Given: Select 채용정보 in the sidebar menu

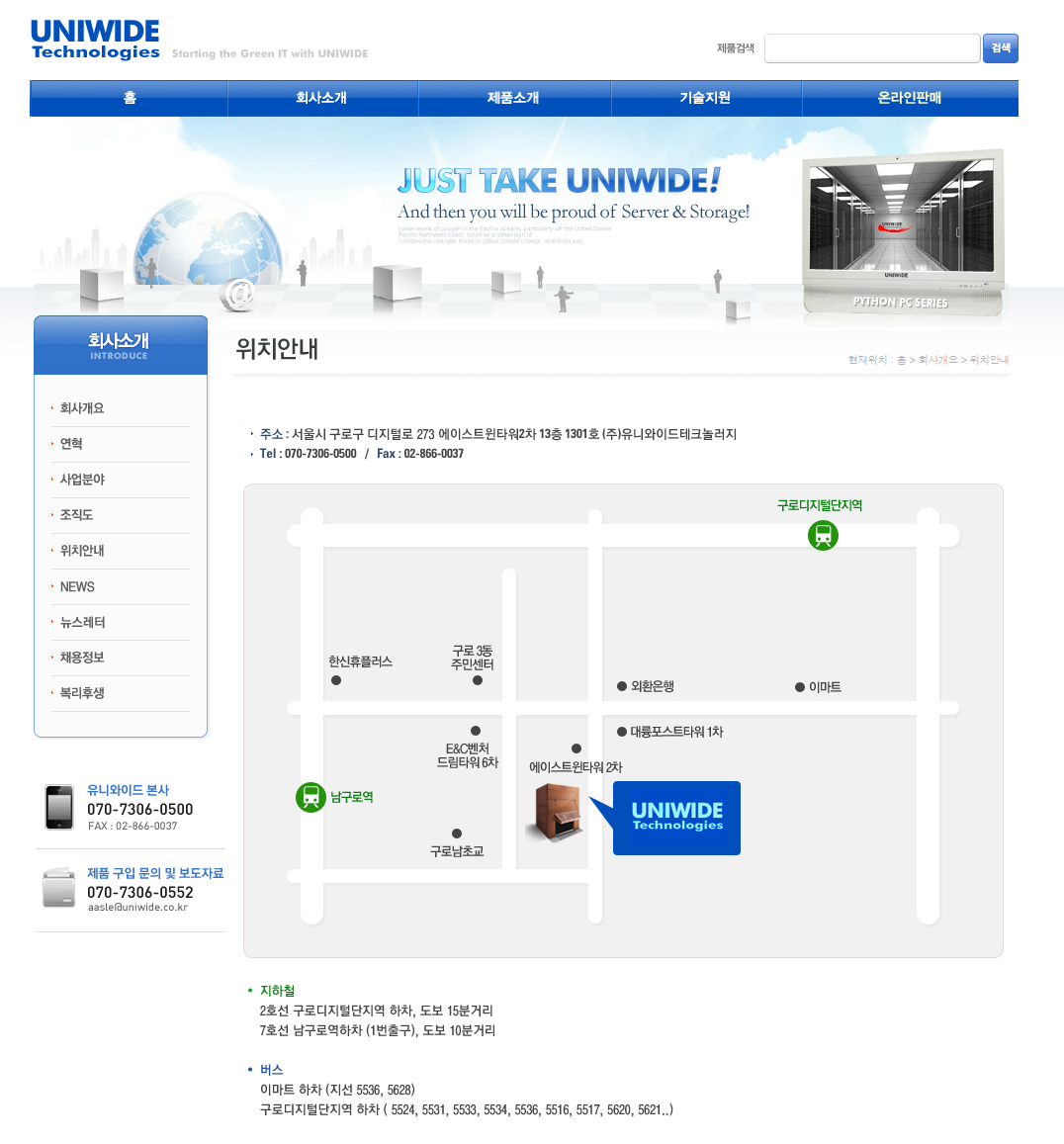Looking at the screenshot, I should click(x=82, y=658).
